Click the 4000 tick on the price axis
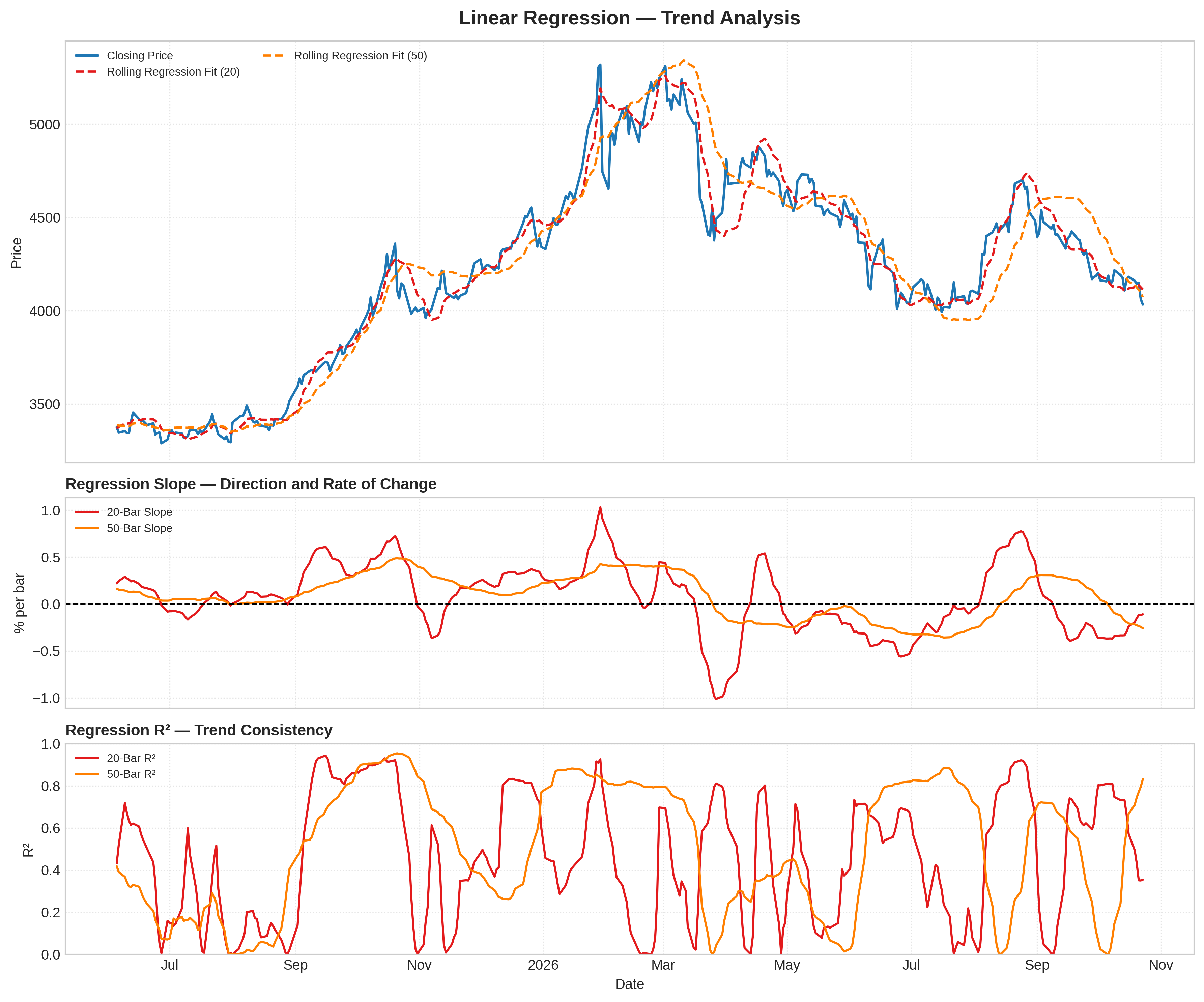This screenshot has width=1204, height=1002. (x=44, y=311)
